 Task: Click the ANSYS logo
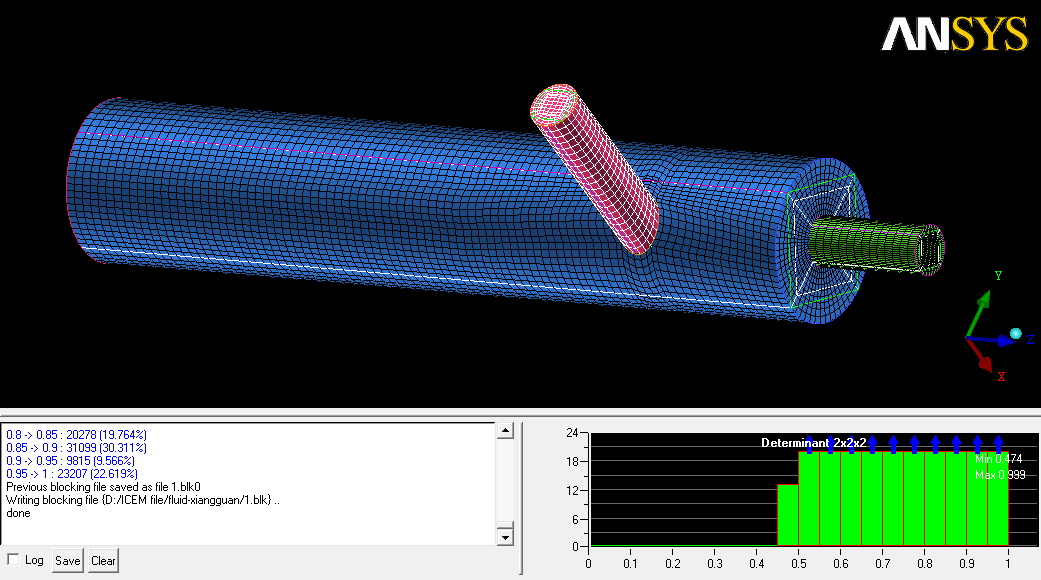click(954, 35)
